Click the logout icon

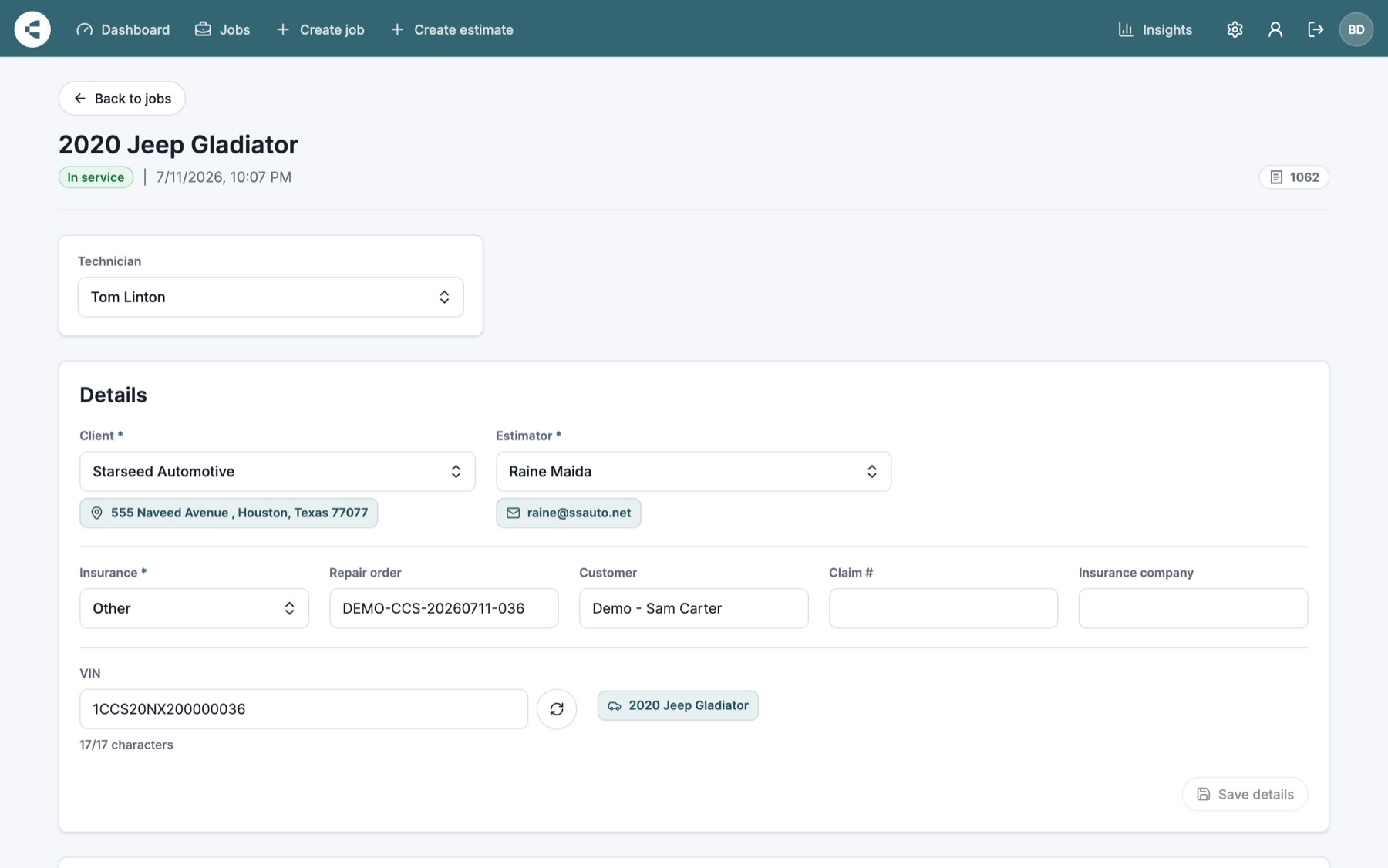click(x=1316, y=29)
